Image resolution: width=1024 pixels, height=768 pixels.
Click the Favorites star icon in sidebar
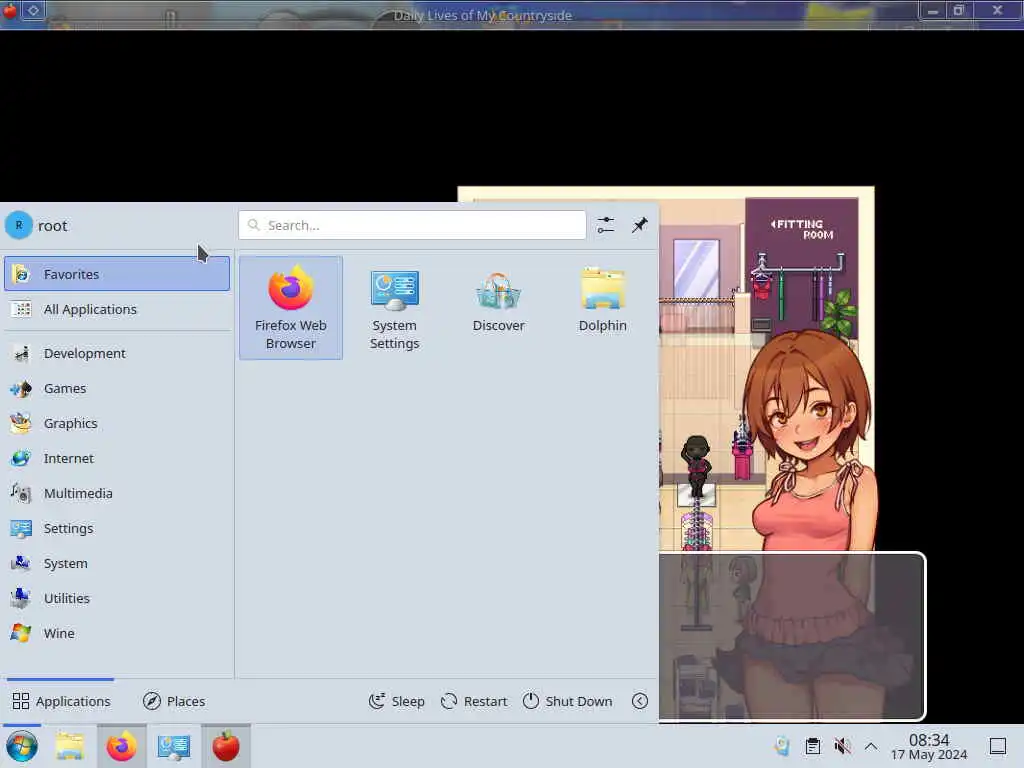[21, 274]
